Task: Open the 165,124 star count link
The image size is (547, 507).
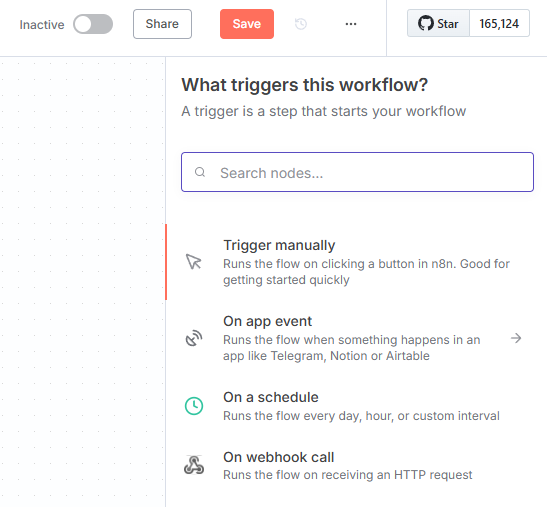Action: [x=499, y=23]
